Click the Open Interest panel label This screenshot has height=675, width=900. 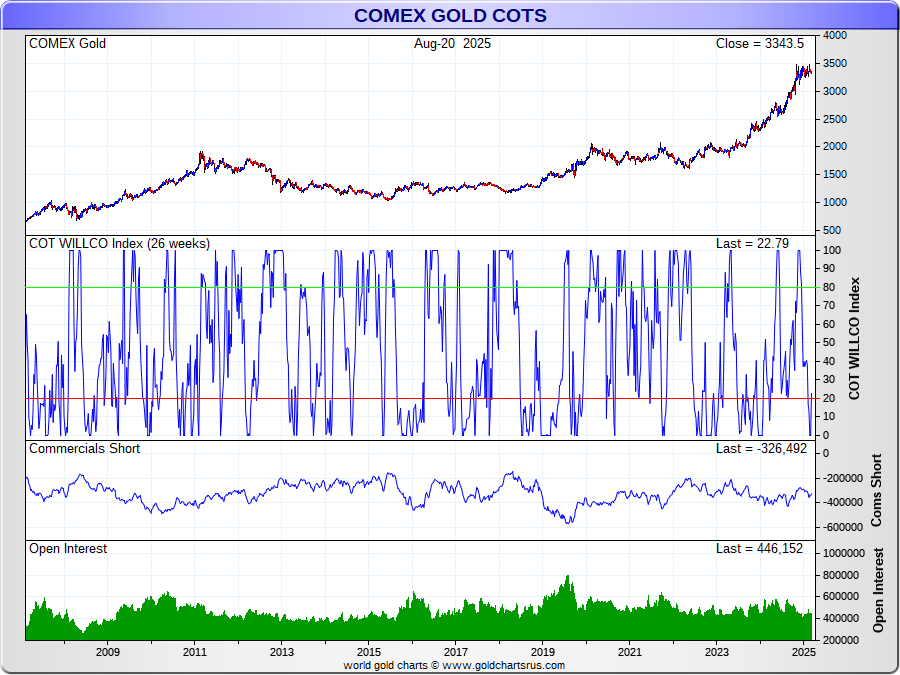pyautogui.click(x=68, y=549)
